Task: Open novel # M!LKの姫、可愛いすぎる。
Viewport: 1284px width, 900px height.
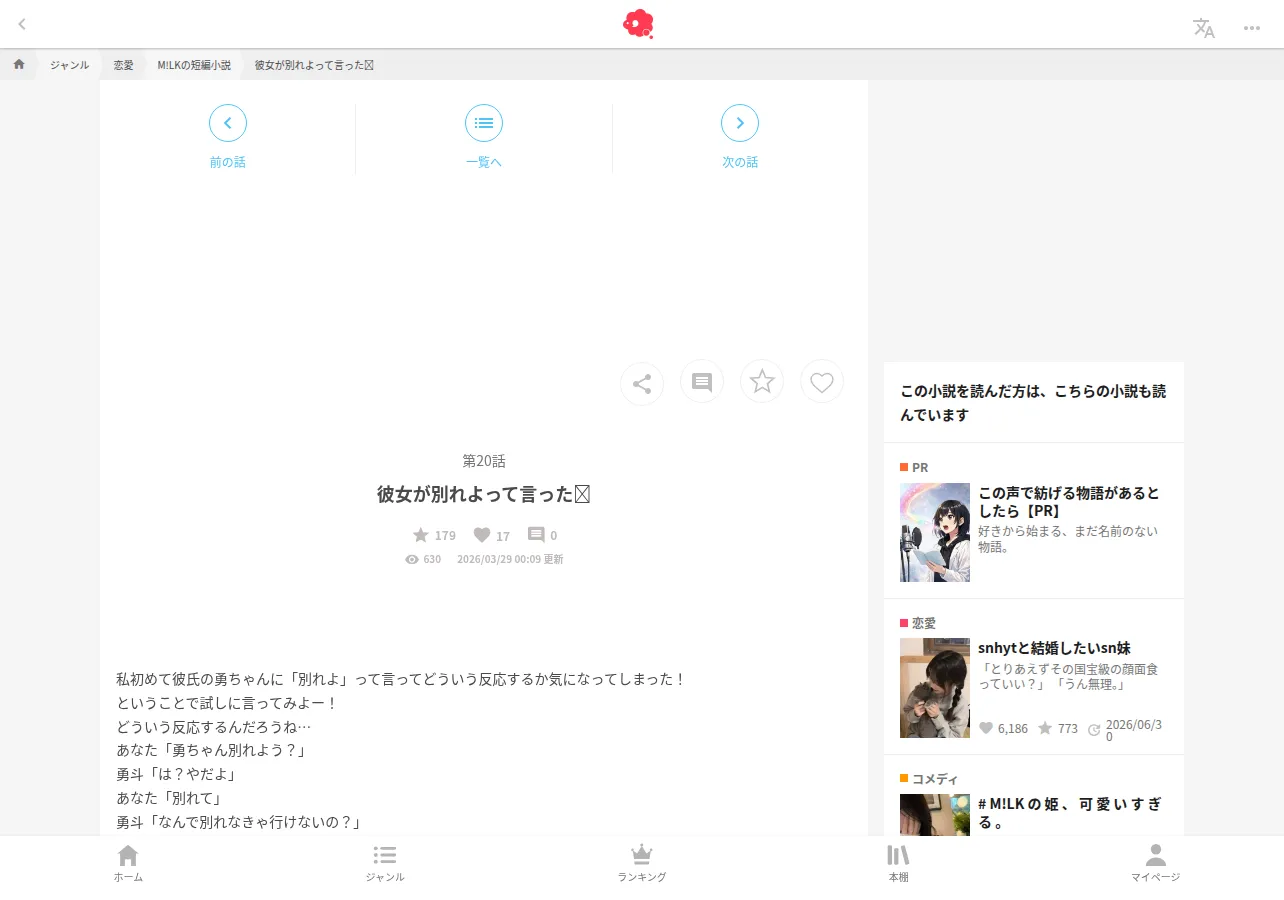Action: coord(1069,813)
